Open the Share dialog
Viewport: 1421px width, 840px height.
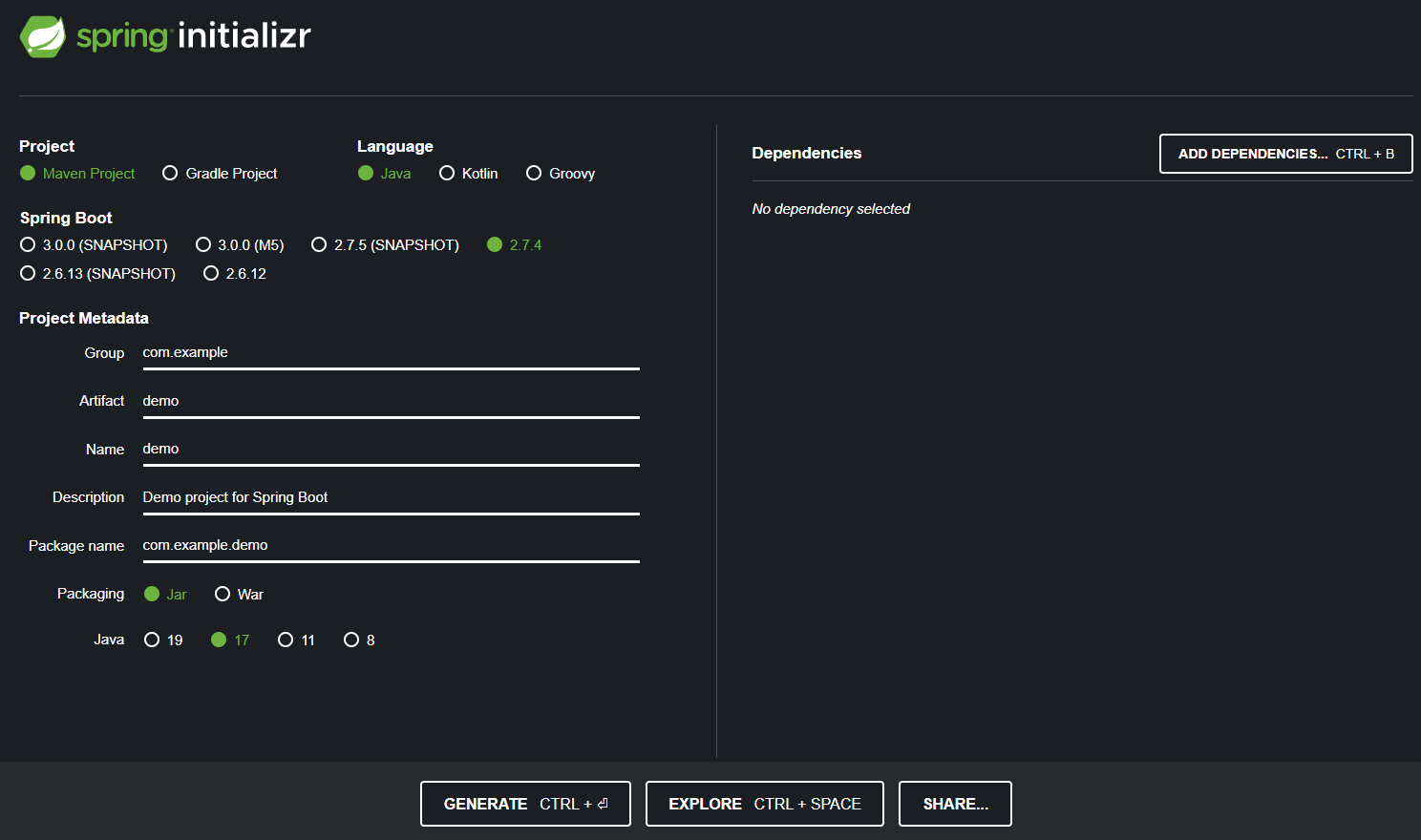pos(955,804)
